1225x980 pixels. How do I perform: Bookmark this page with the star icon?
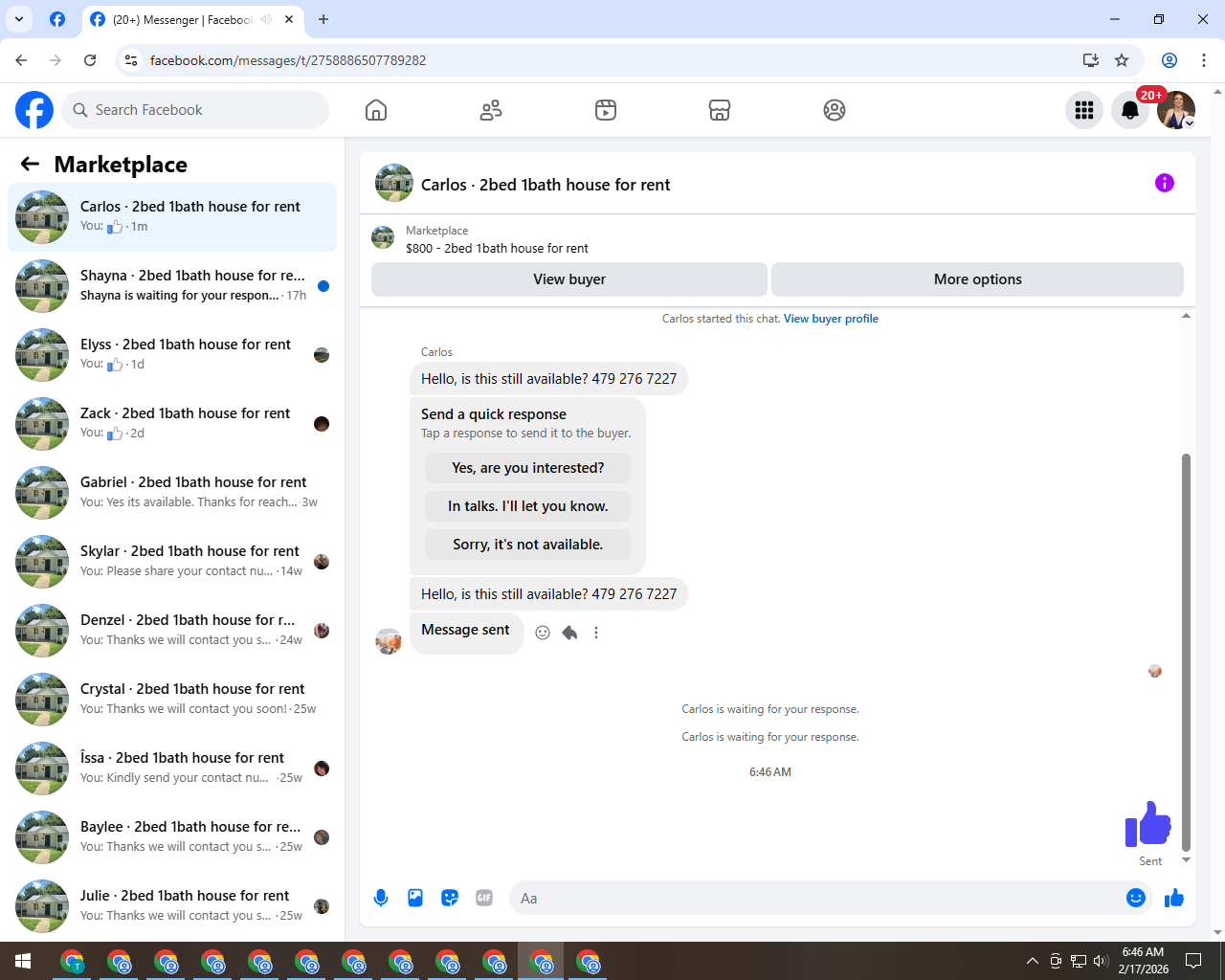point(1122,60)
